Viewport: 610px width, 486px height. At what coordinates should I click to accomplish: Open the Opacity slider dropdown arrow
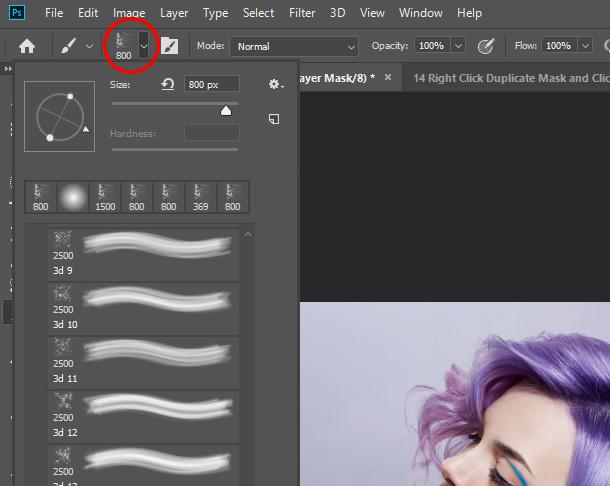point(458,46)
